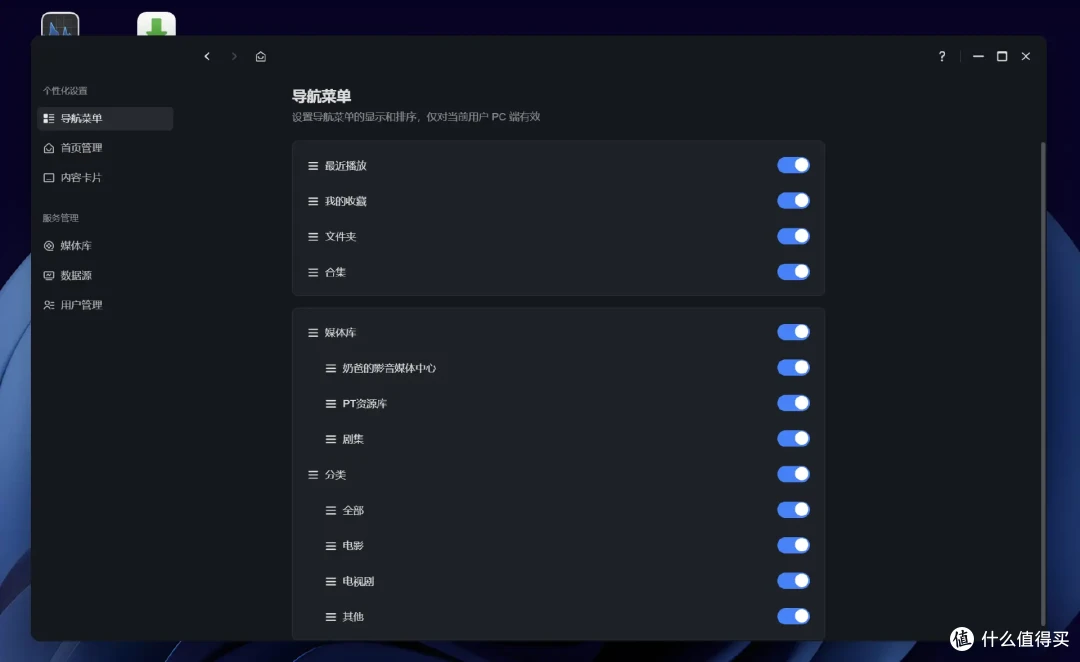Image resolution: width=1080 pixels, height=662 pixels.
Task: Toggle 我的收藏 switch
Action: pos(793,200)
